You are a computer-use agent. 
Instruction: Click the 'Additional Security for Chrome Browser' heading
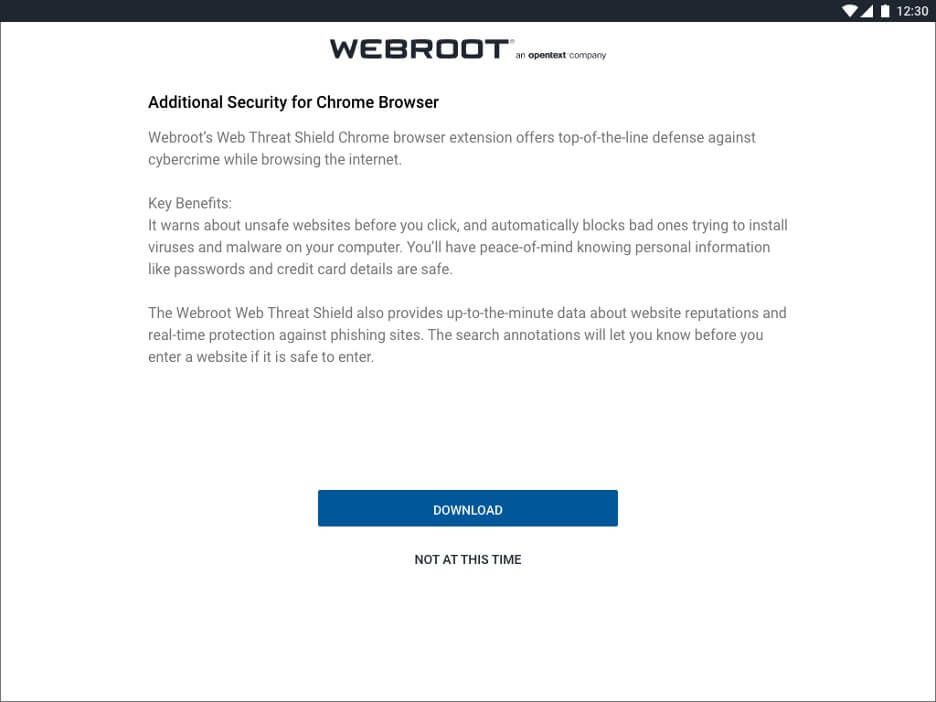(x=293, y=102)
